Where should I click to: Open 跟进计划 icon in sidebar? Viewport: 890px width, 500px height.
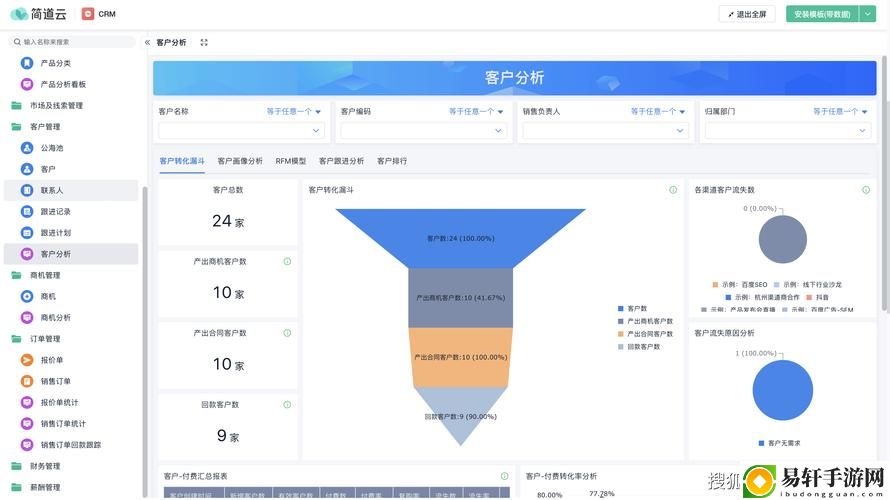[x=27, y=233]
